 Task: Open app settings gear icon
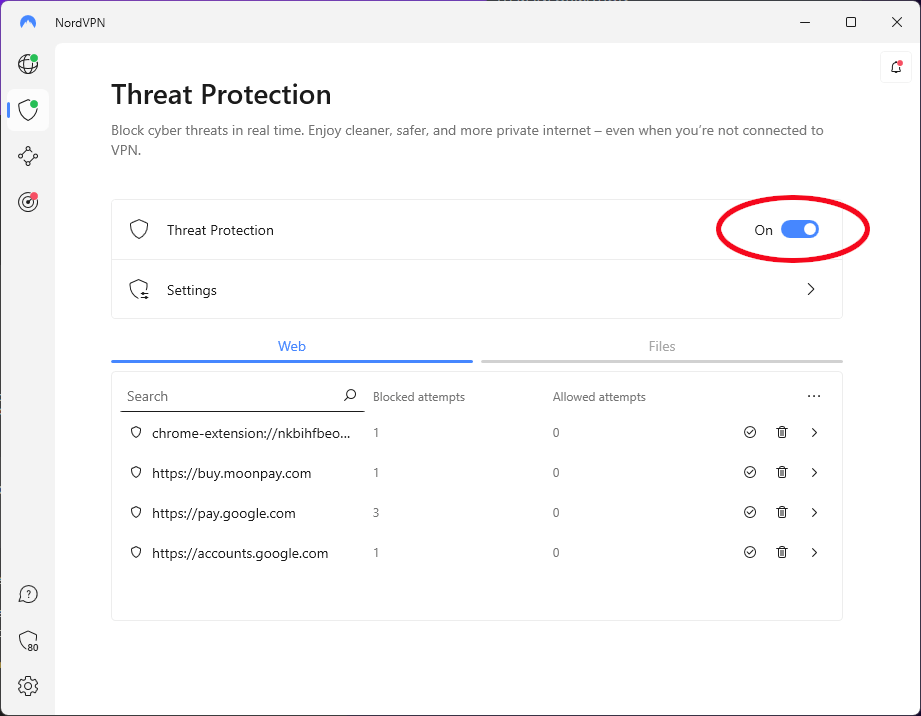click(28, 686)
